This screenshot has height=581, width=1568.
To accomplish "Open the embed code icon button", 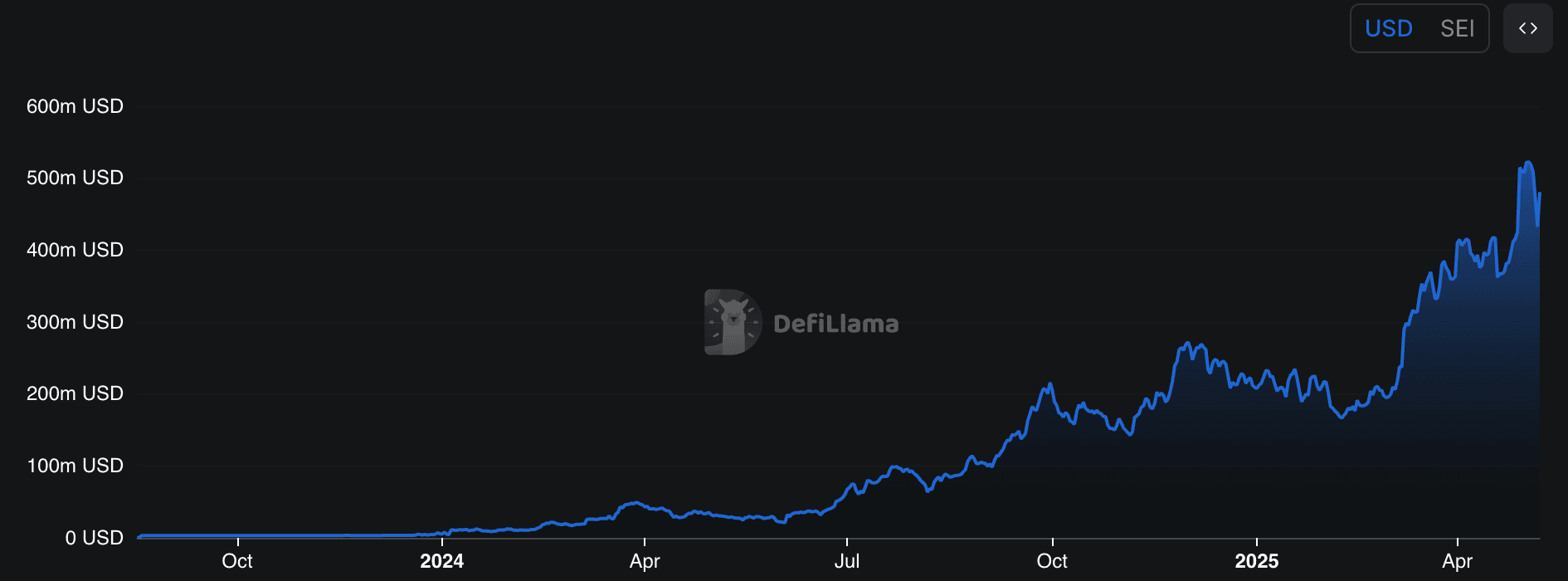I will click(x=1527, y=28).
